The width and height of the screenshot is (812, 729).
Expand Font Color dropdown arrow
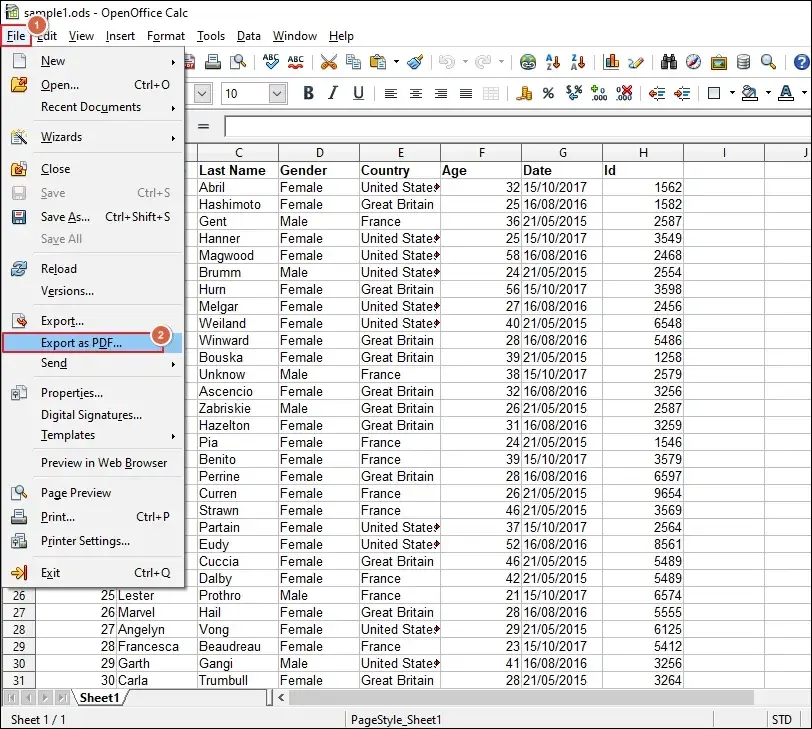click(804, 93)
